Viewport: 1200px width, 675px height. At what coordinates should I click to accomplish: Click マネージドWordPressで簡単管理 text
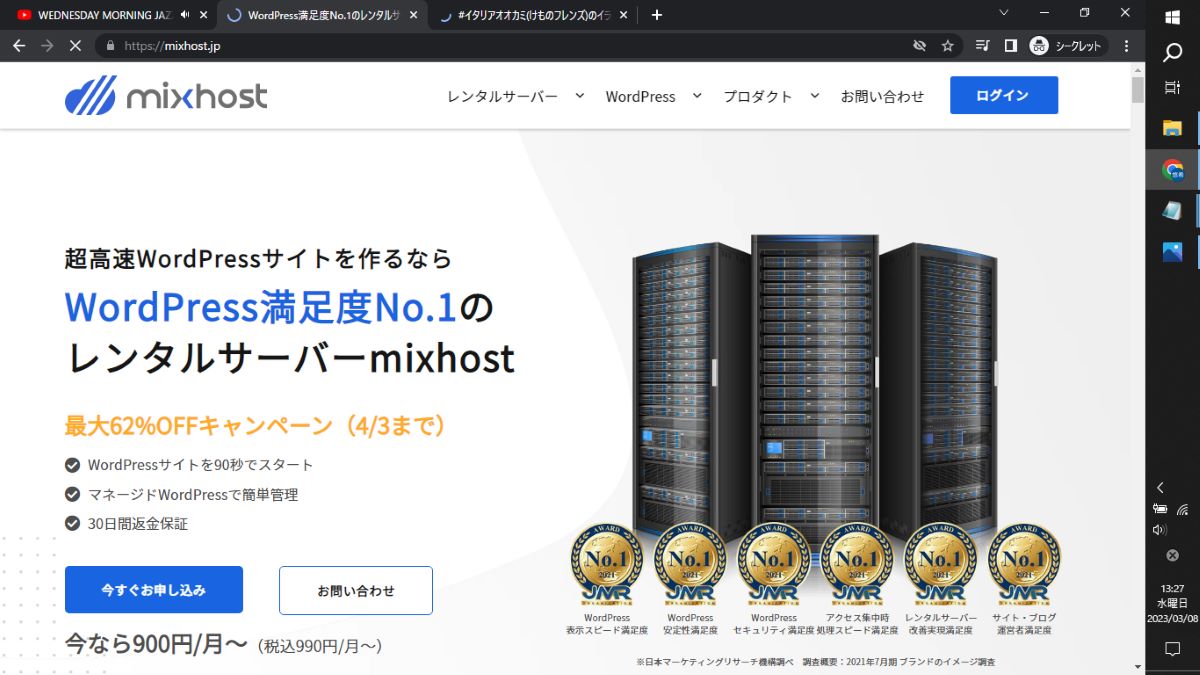[x=193, y=494]
